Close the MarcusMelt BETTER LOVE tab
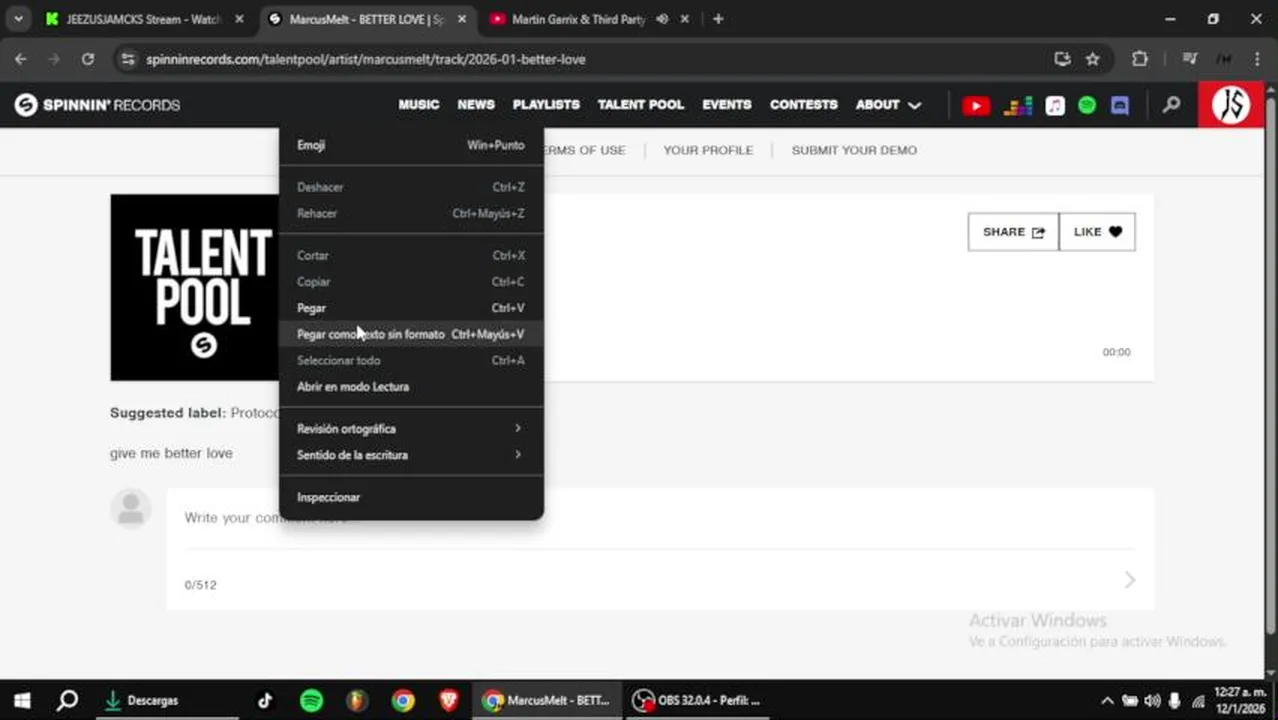Screen dimensions: 1278x720 pos(463,19)
